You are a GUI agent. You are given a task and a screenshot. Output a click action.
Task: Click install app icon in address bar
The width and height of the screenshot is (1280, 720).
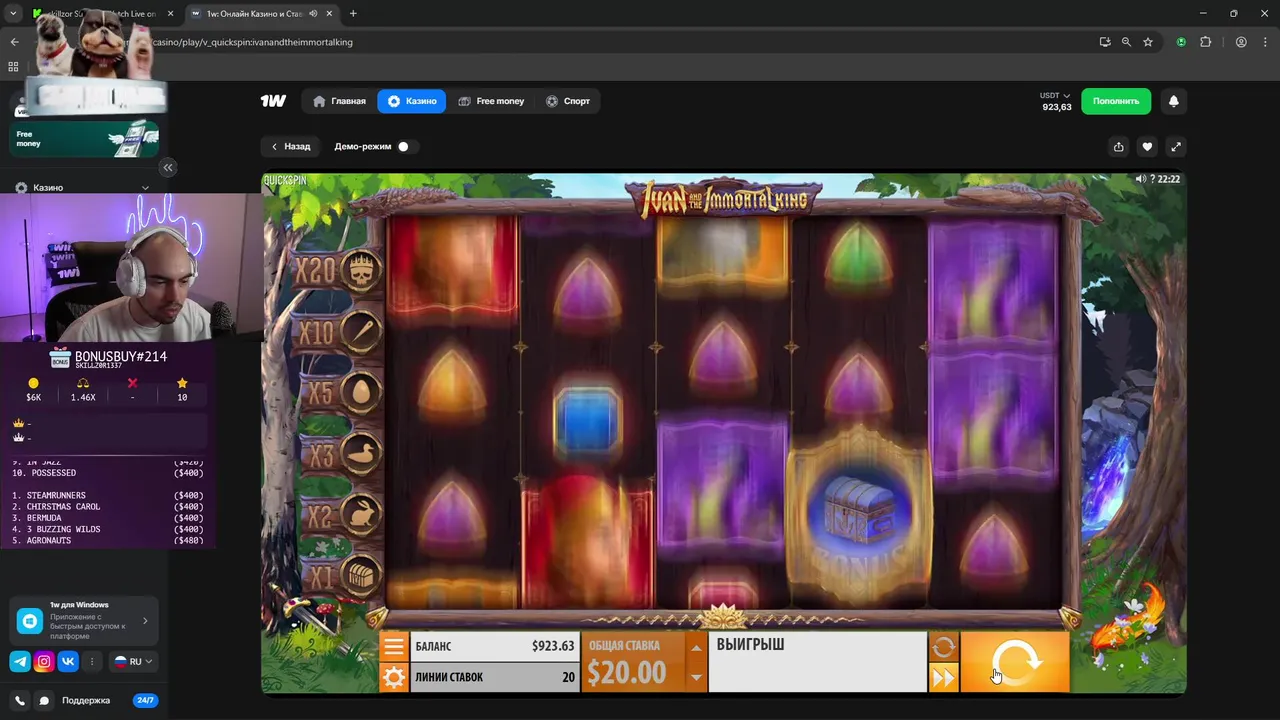click(1104, 42)
